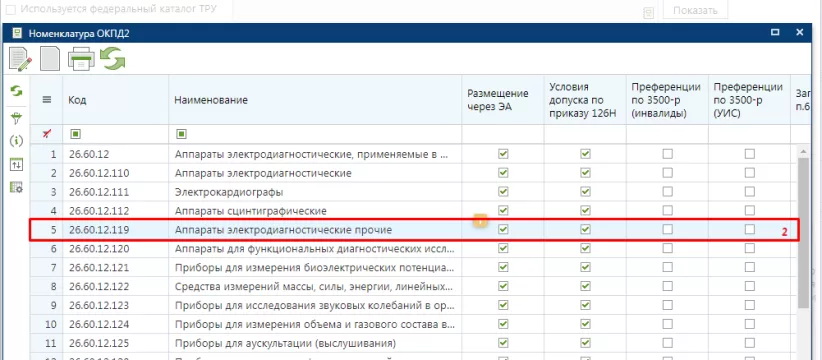Select Приборы для измерения биоэлектрических потенциалов row
The width and height of the screenshot is (822, 360).
tap(315, 267)
